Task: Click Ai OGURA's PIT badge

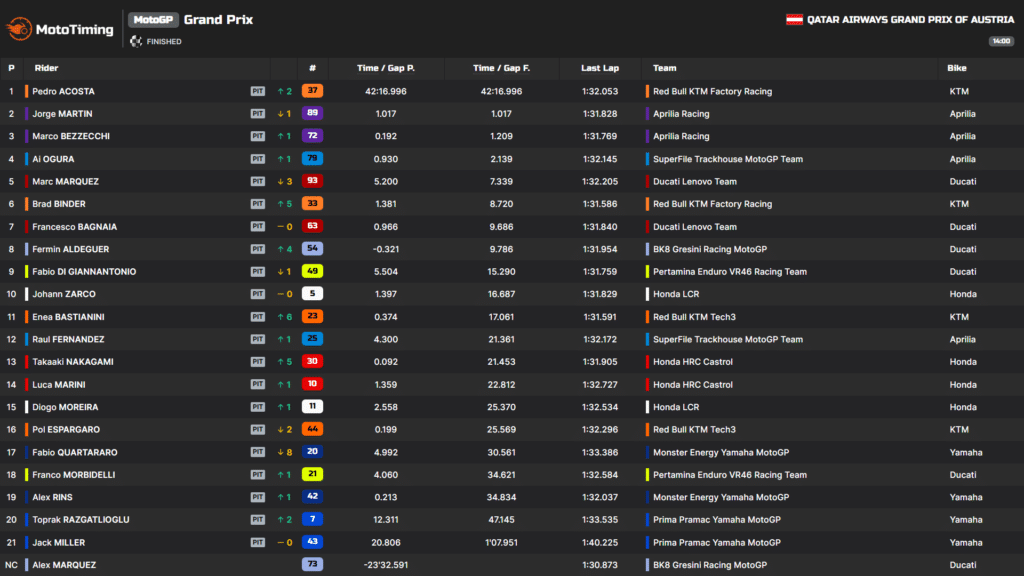Action: tap(258, 159)
